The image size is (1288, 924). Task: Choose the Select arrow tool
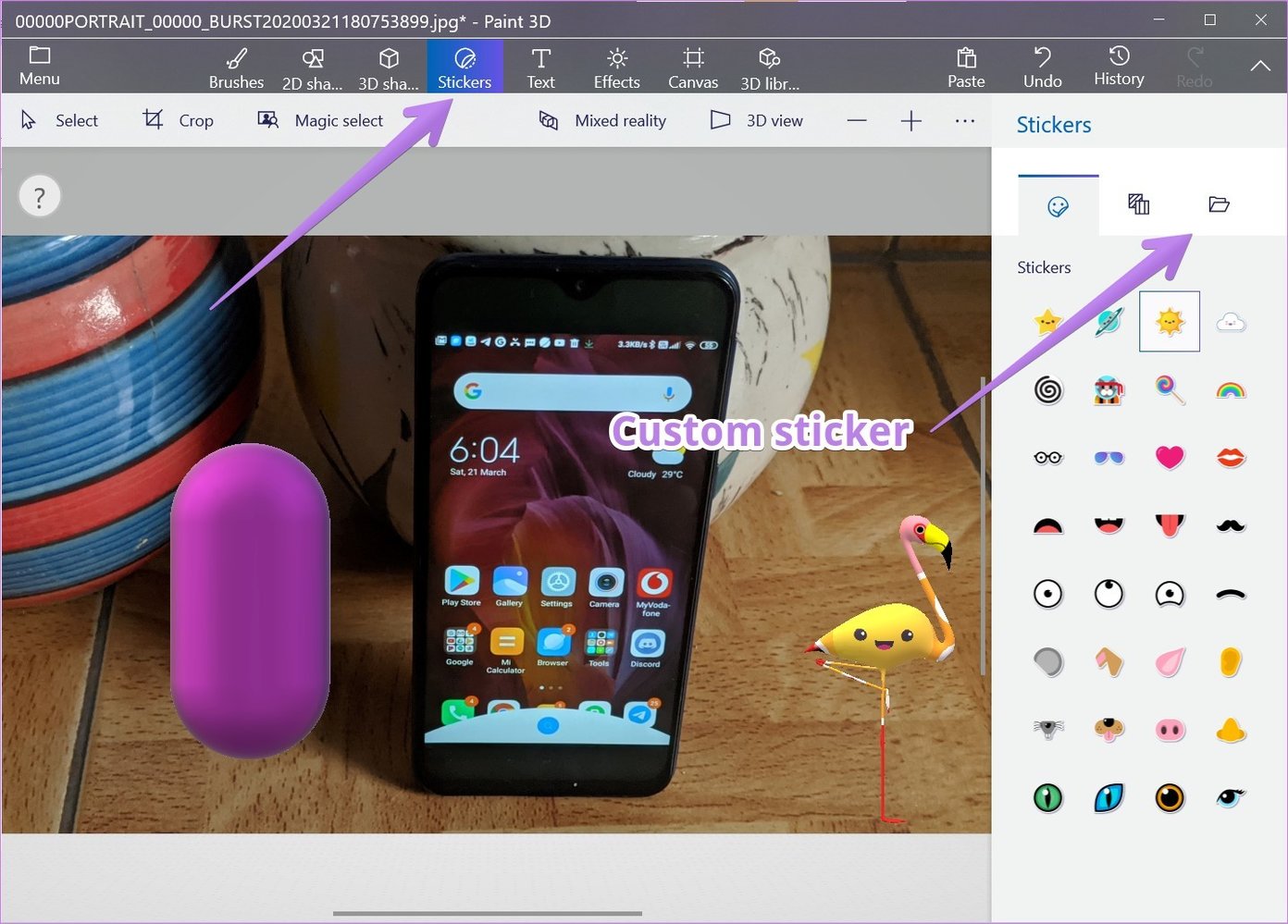coord(58,120)
